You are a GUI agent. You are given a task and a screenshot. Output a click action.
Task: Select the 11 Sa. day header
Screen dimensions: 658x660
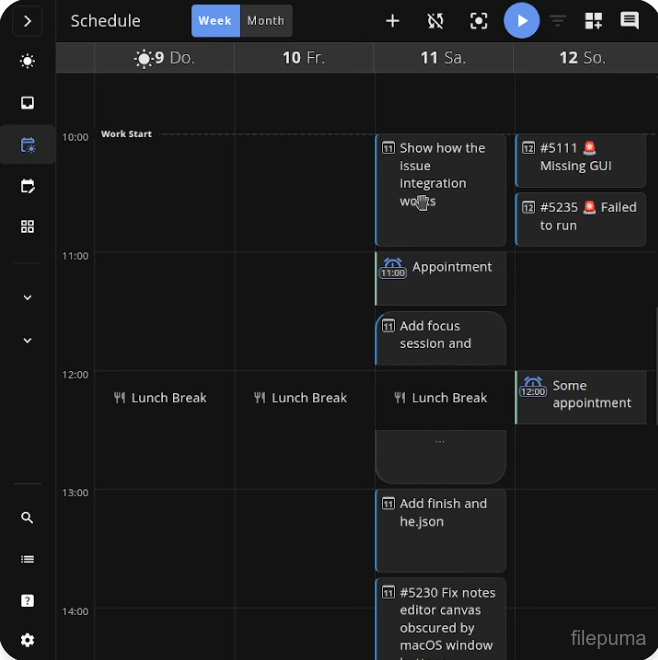[x=443, y=58]
